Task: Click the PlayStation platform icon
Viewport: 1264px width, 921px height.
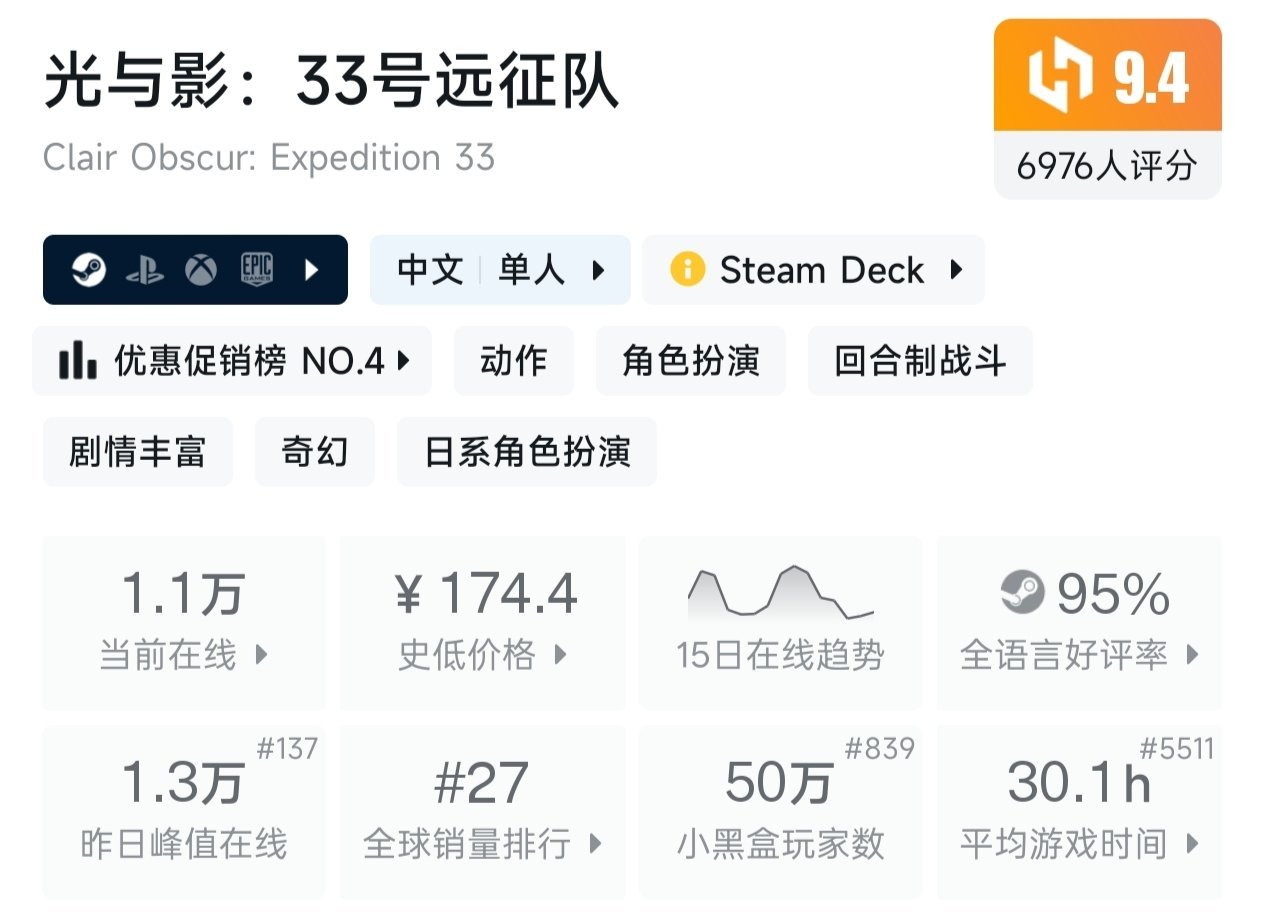Action: [145, 270]
